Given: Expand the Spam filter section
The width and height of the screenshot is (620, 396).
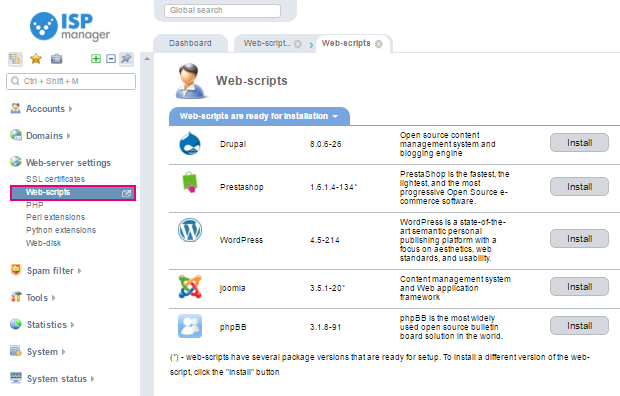Looking at the screenshot, I should click(54, 271).
